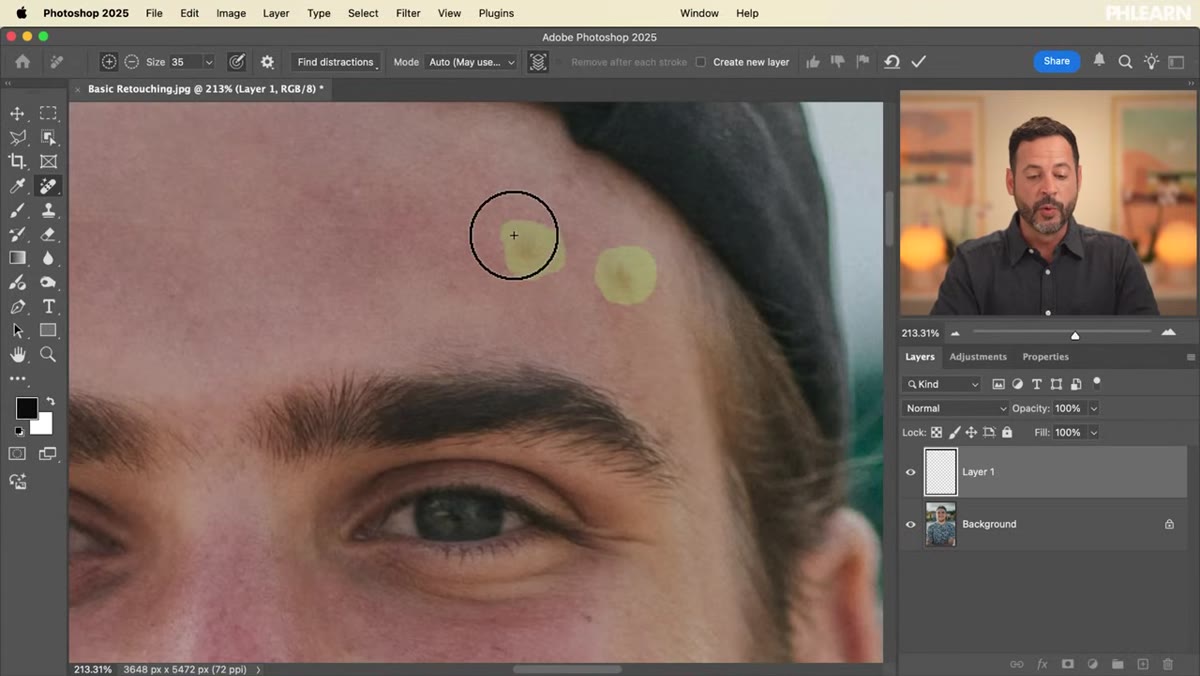Viewport: 1200px width, 676px height.
Task: Click the blue Share button
Action: (x=1057, y=61)
